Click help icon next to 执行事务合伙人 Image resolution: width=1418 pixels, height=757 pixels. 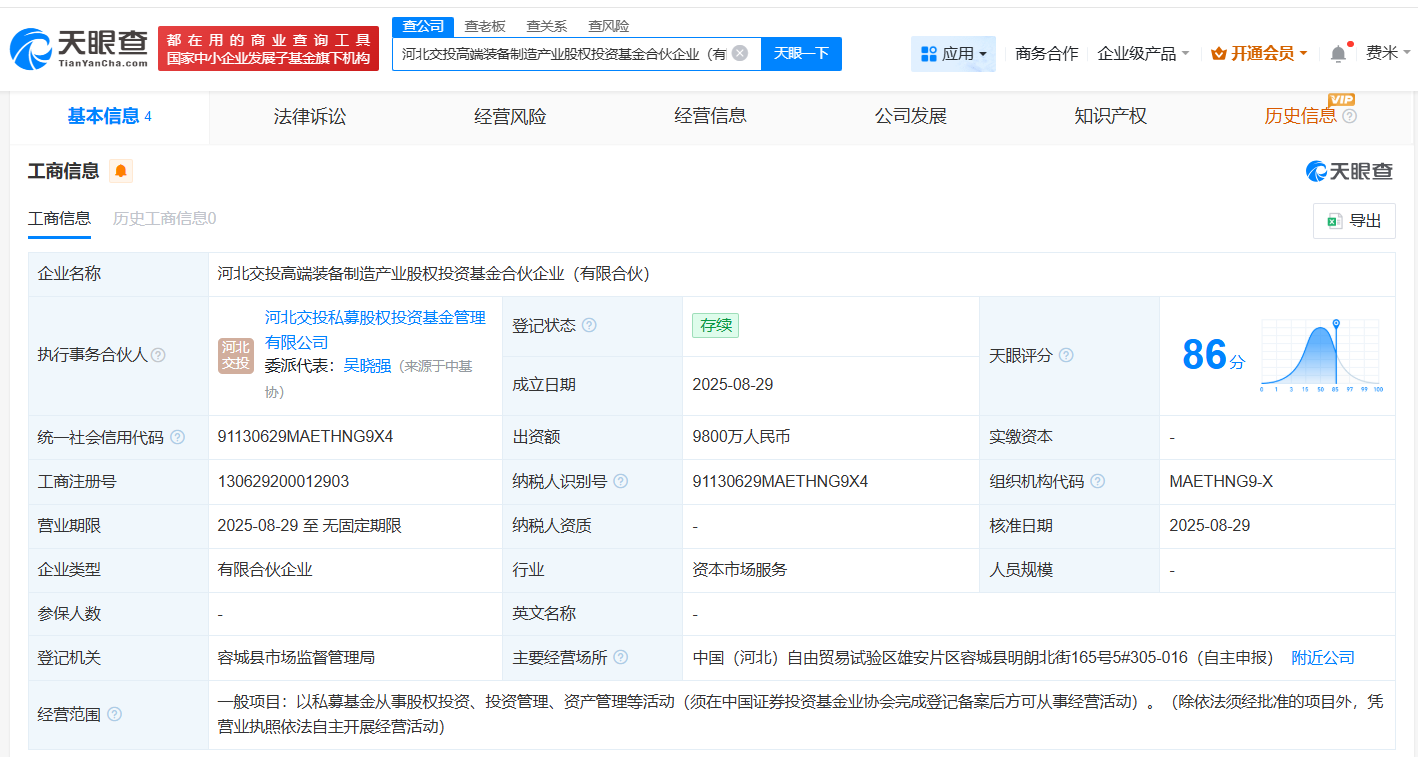[x=159, y=355]
